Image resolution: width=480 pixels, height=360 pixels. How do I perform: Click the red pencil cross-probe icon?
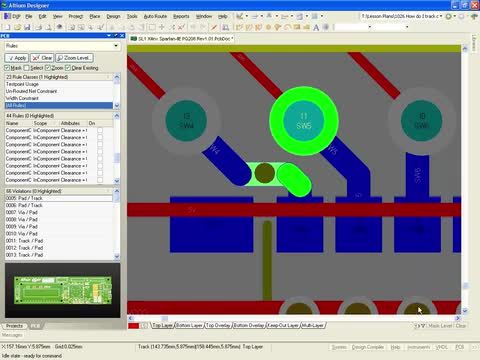(214, 27)
